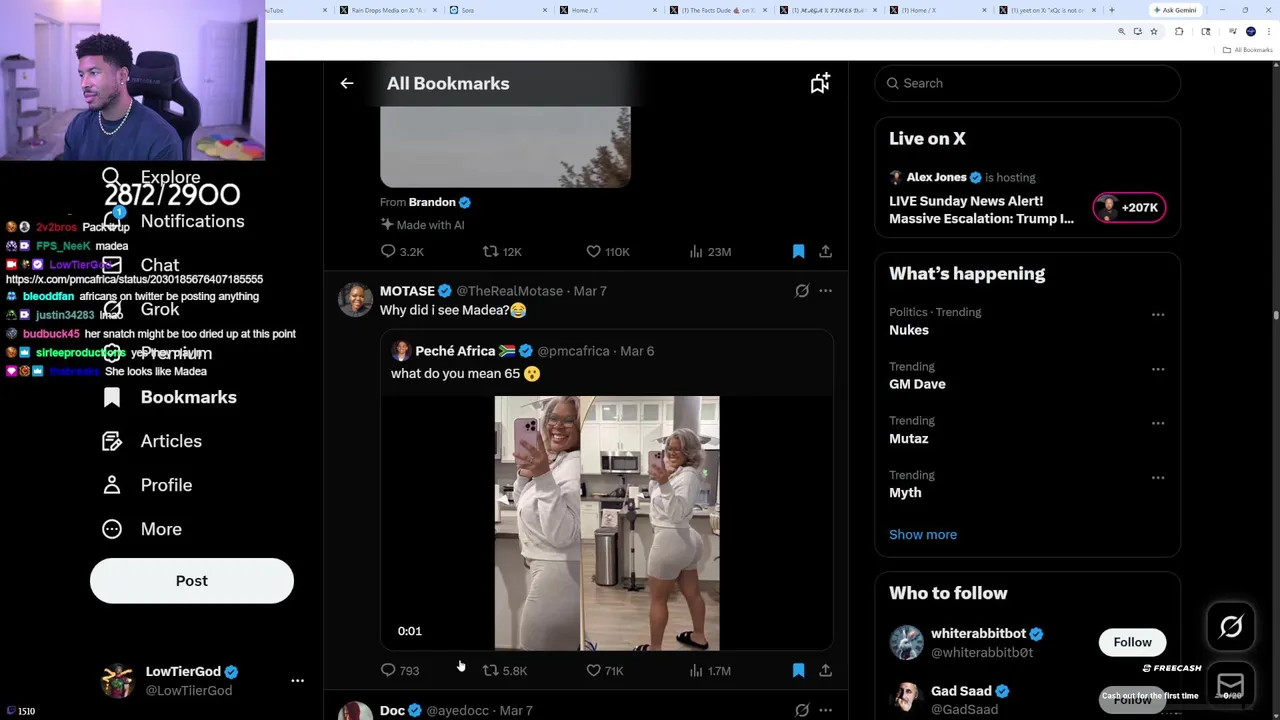Play the quoted Peché Africa video

(606, 523)
